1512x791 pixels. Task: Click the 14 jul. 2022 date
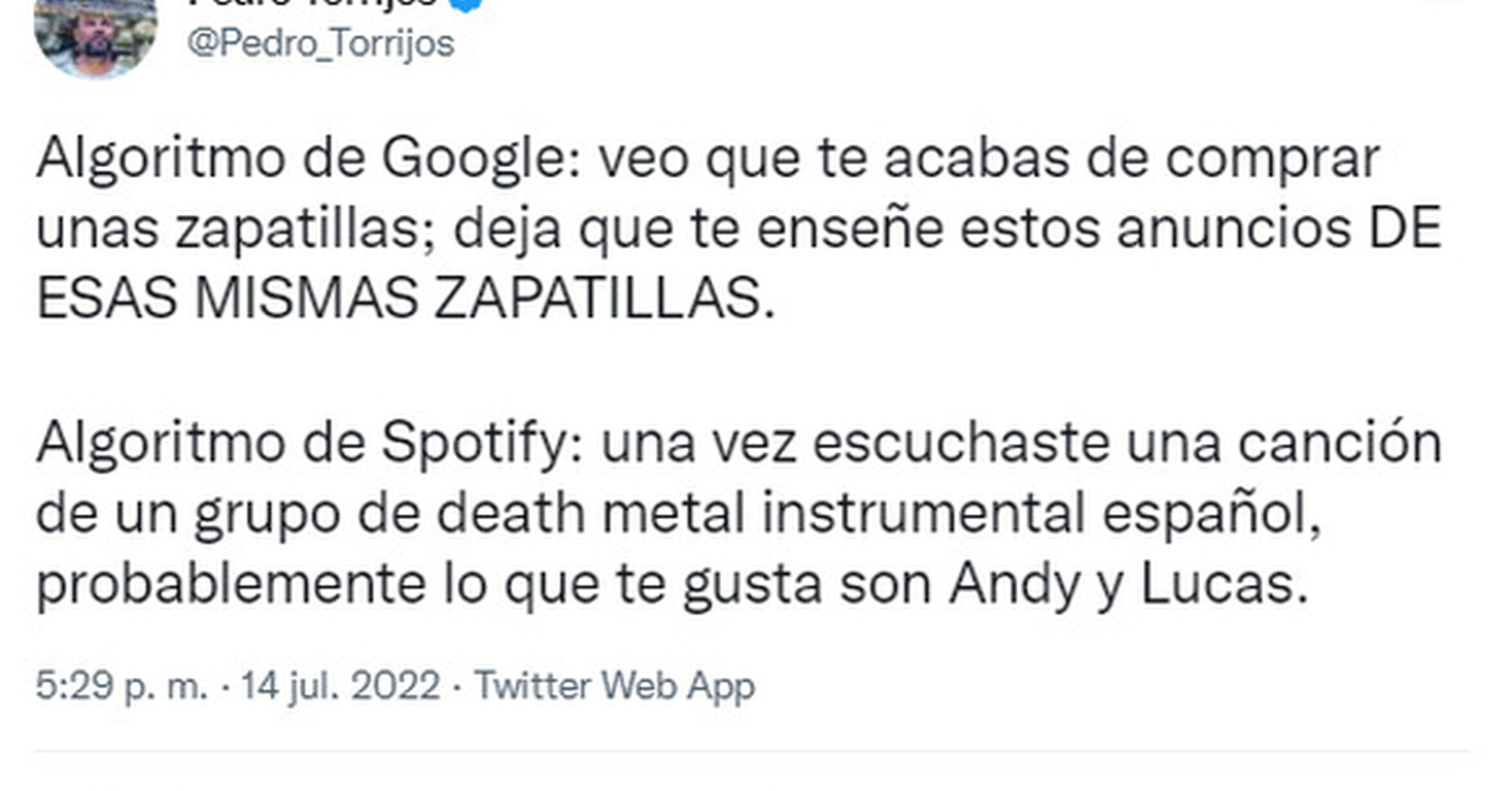340,686
